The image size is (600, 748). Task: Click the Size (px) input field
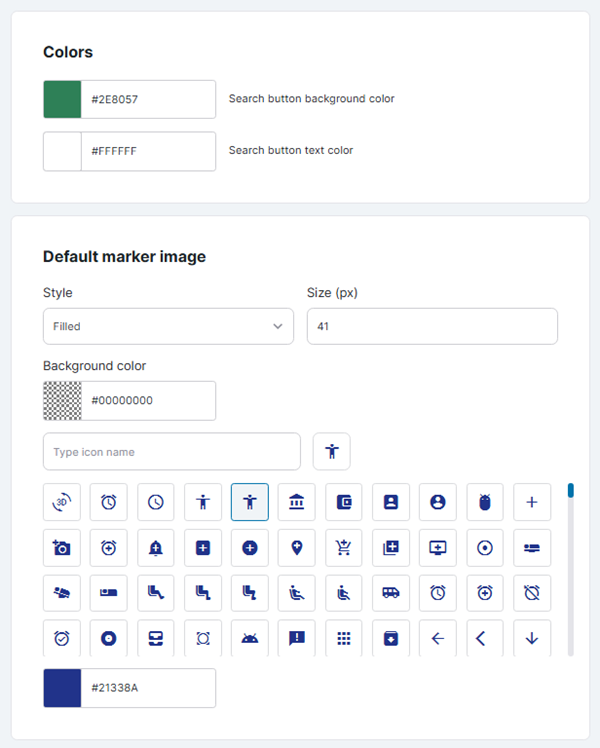[431, 326]
